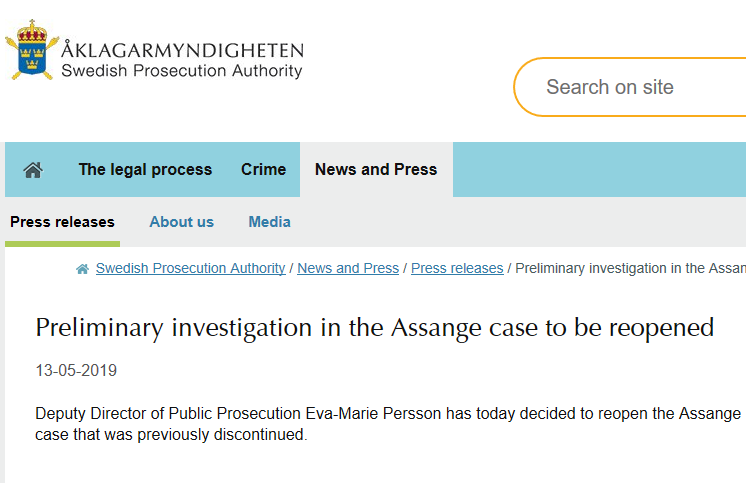Open the About us tab

181,222
